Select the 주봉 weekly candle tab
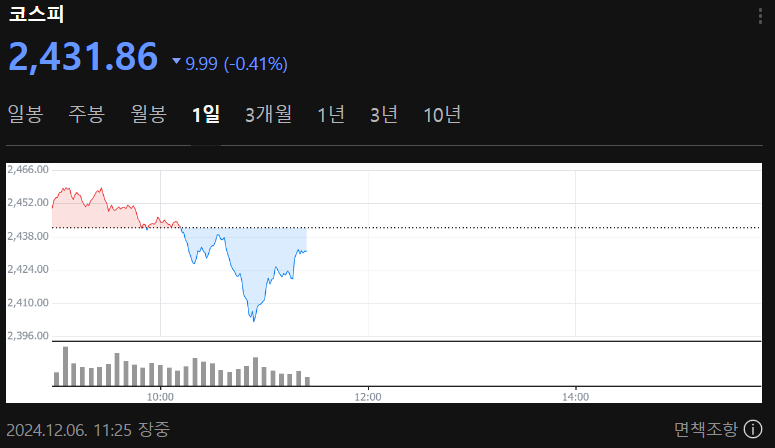 pyautogui.click(x=86, y=115)
